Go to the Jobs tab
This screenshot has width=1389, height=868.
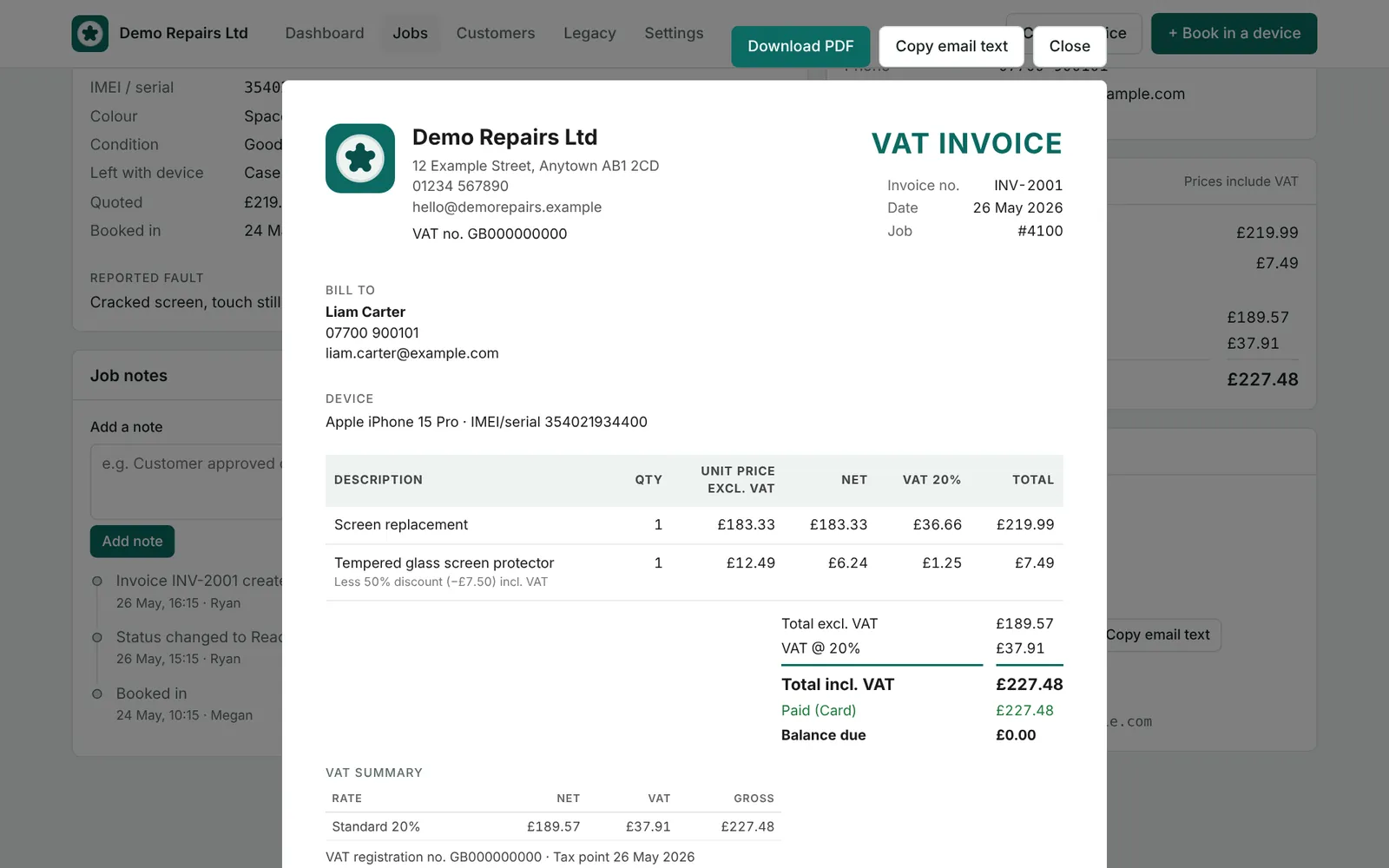(x=410, y=33)
